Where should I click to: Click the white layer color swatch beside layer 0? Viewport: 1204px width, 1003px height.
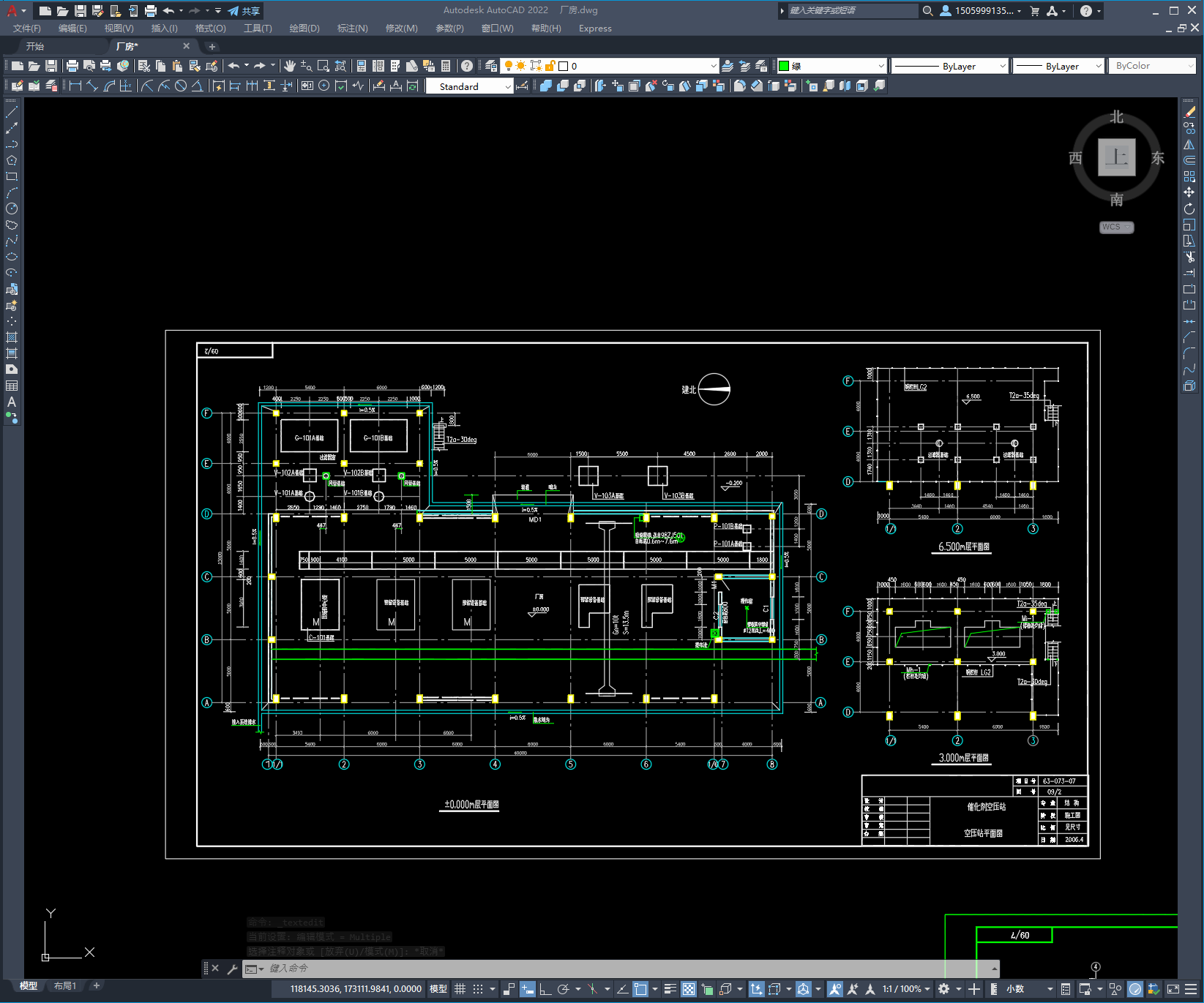click(x=564, y=66)
